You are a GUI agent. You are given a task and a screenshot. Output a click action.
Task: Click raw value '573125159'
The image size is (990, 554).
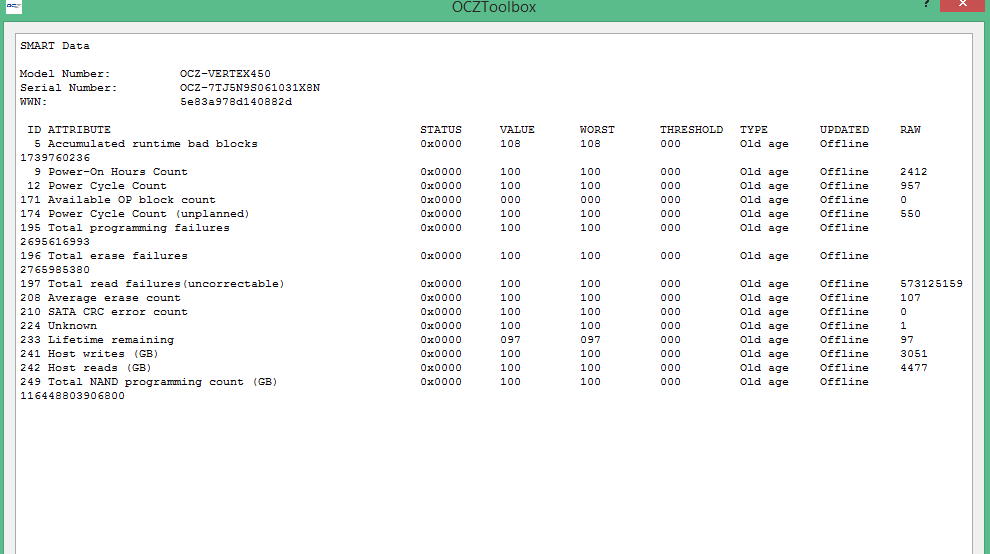point(931,284)
